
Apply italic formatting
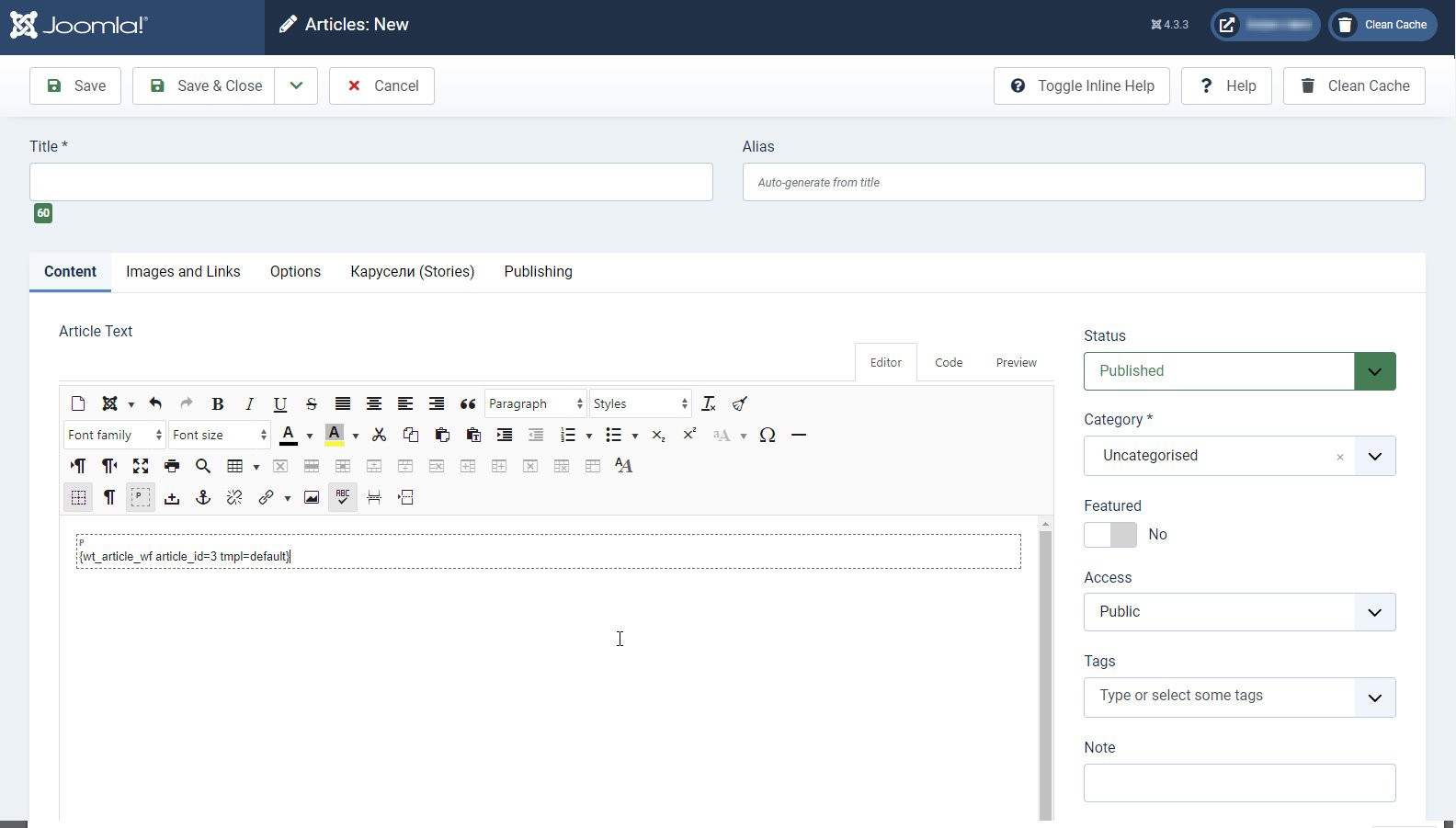click(249, 403)
